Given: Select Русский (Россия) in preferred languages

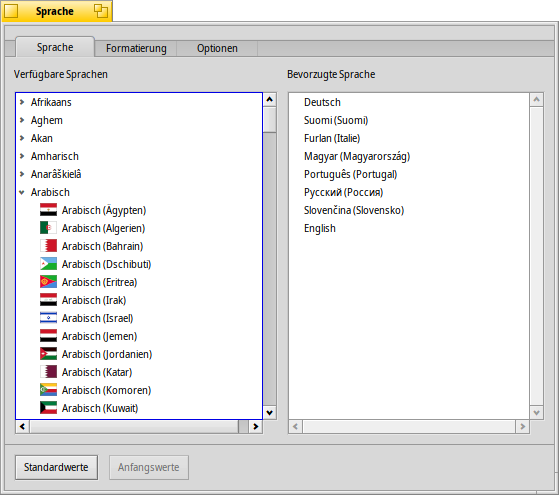Looking at the screenshot, I should click(343, 193).
